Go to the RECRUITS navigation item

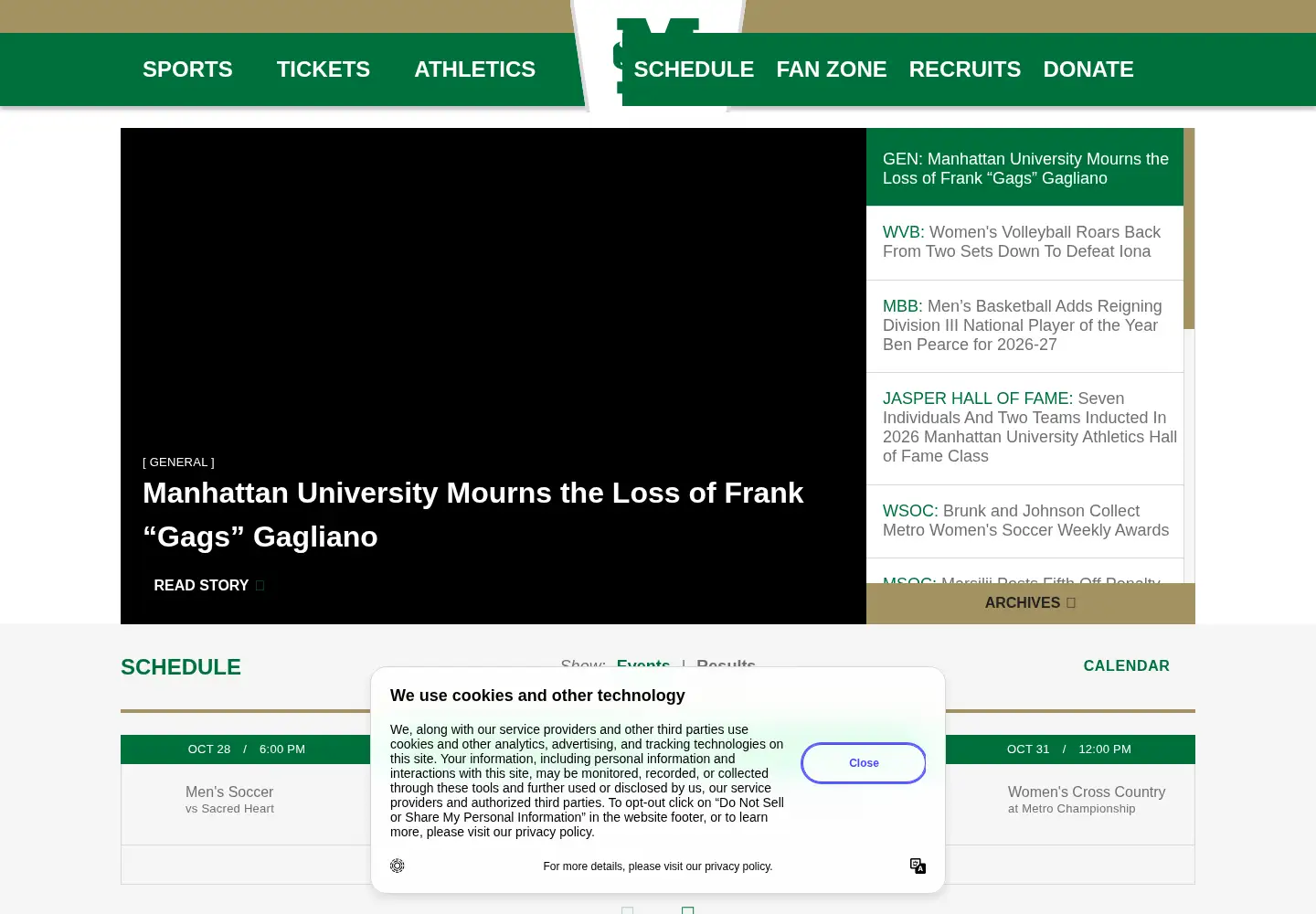[x=965, y=69]
